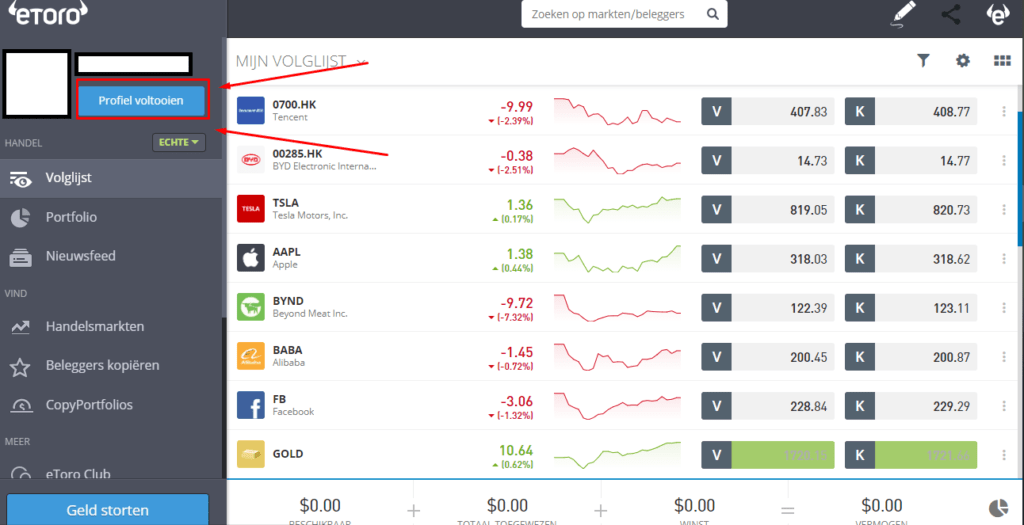Screen dimensions: 1024x525
Task: Click the Apple logo icon
Action: pos(251,257)
